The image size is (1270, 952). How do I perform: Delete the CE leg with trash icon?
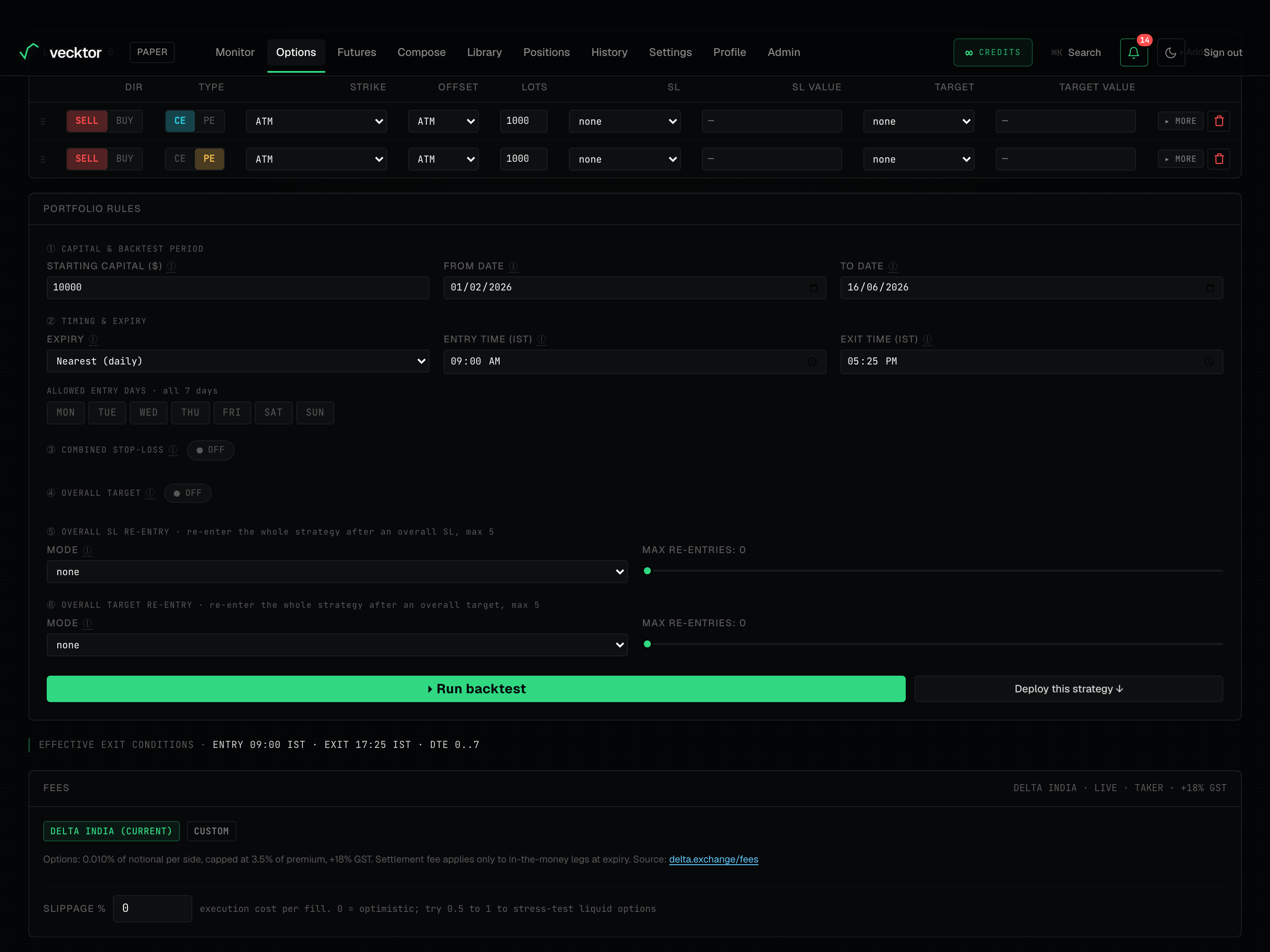click(x=1218, y=121)
